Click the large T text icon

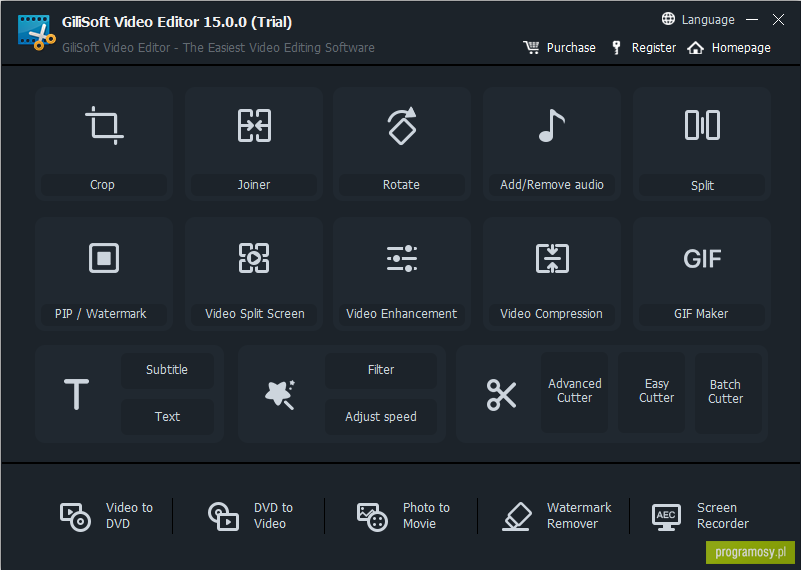click(x=77, y=394)
